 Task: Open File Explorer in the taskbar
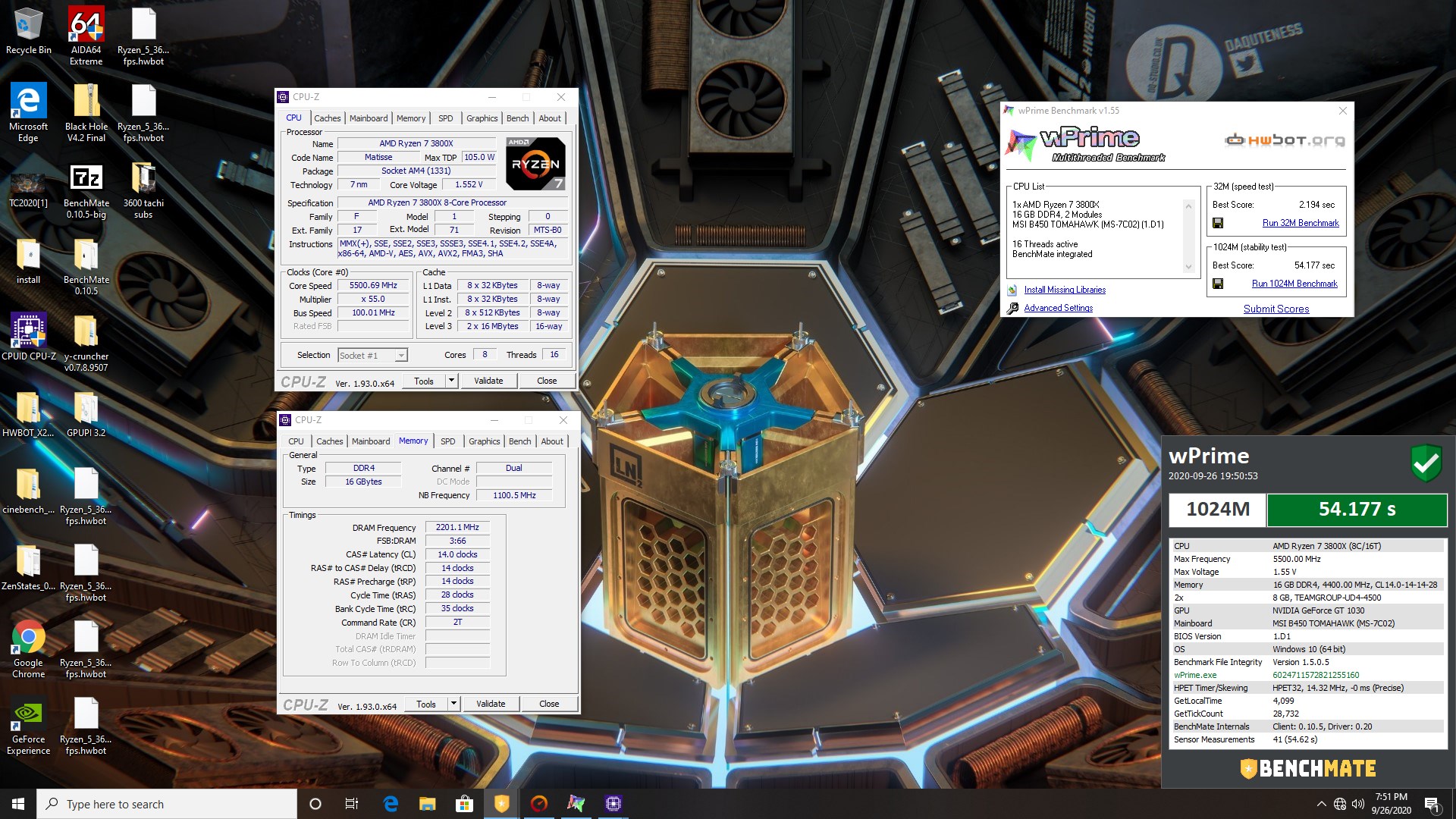pos(427,804)
